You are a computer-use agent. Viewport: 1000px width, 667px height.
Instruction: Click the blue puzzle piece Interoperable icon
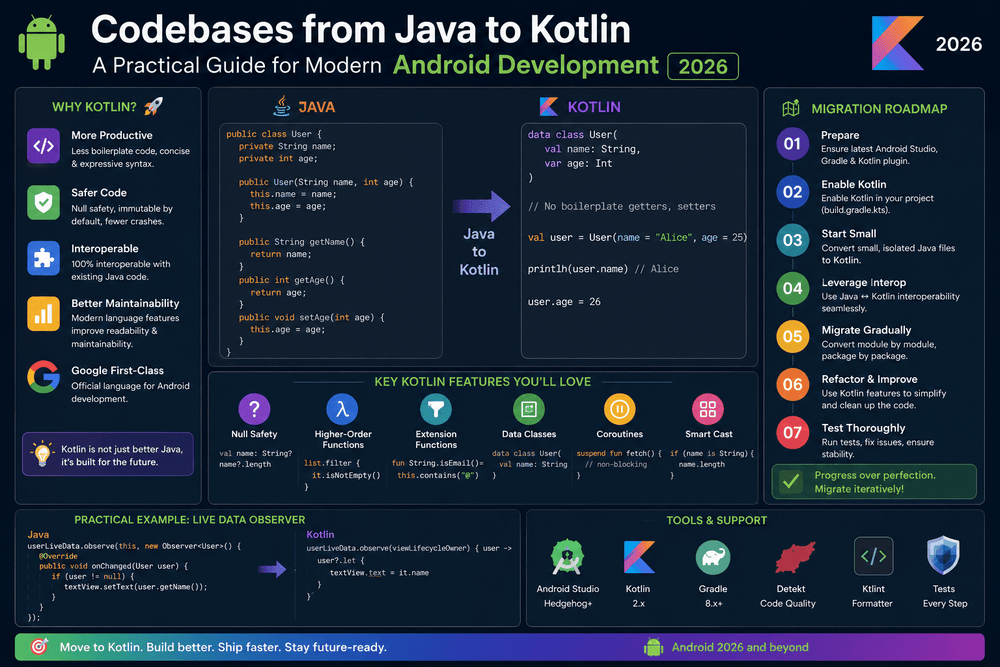click(x=43, y=258)
